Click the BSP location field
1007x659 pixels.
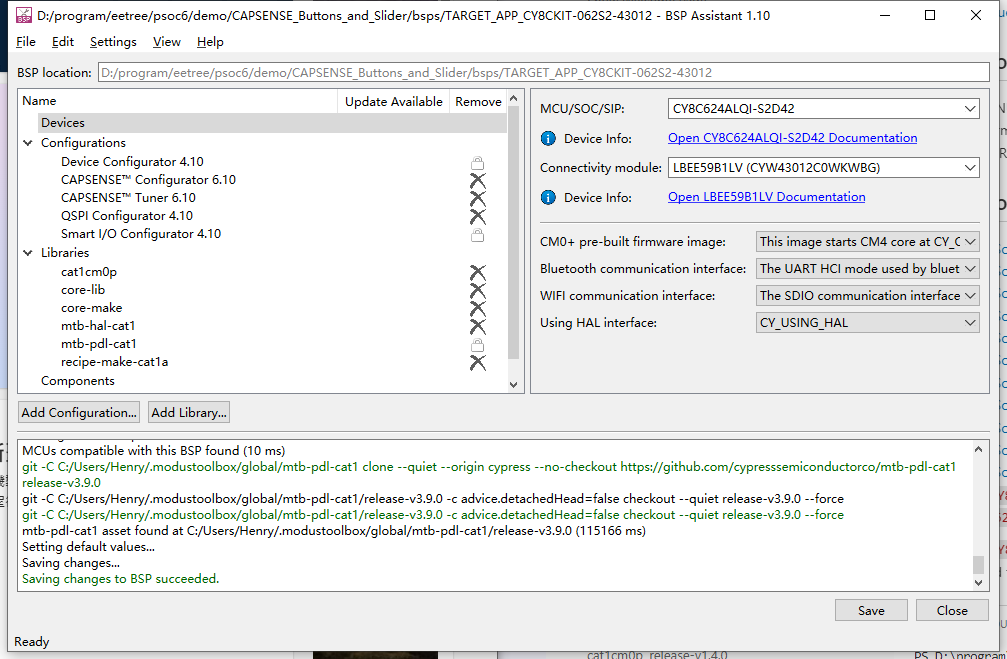[x=543, y=73]
